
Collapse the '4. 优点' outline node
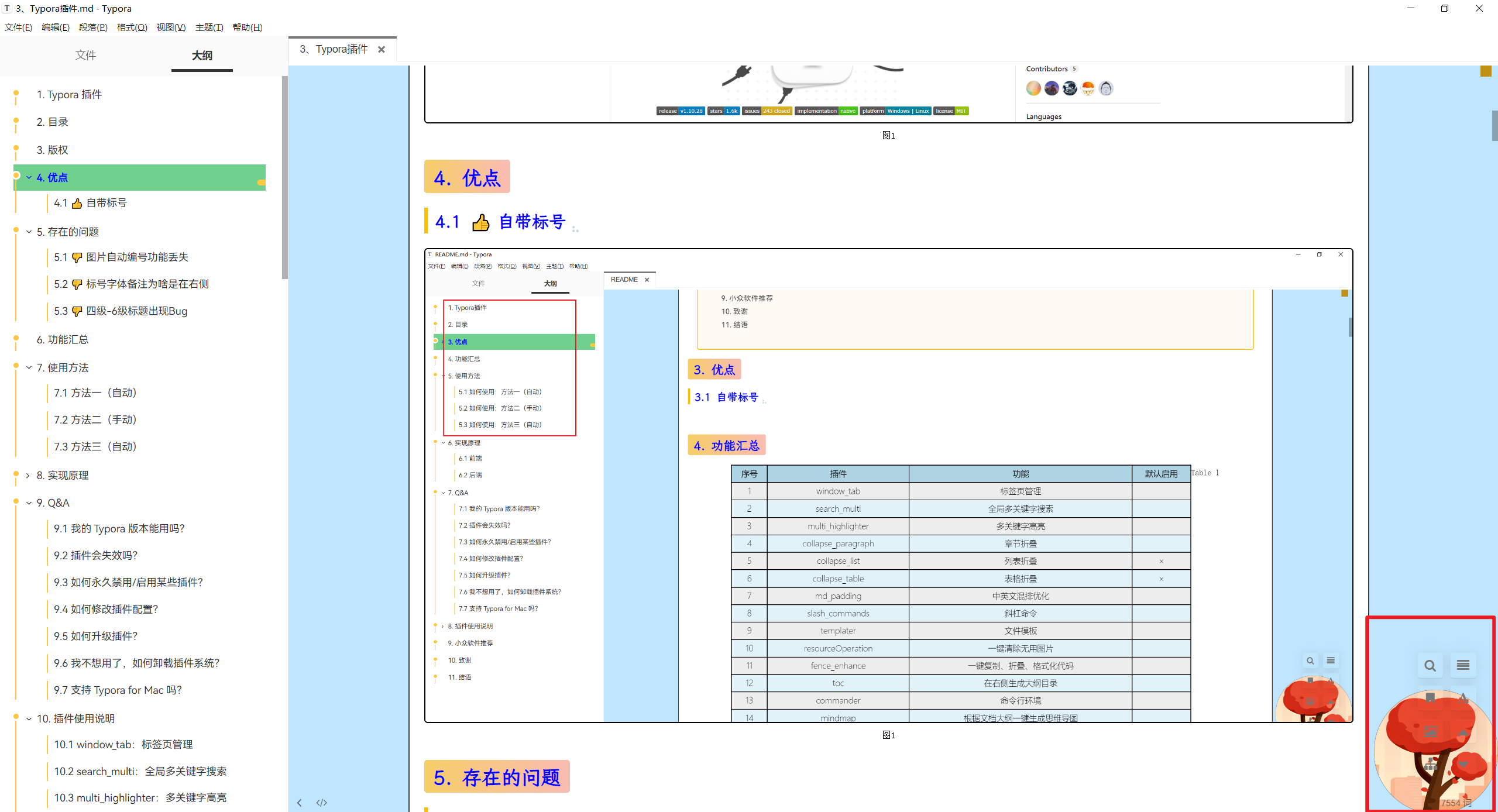(x=29, y=177)
